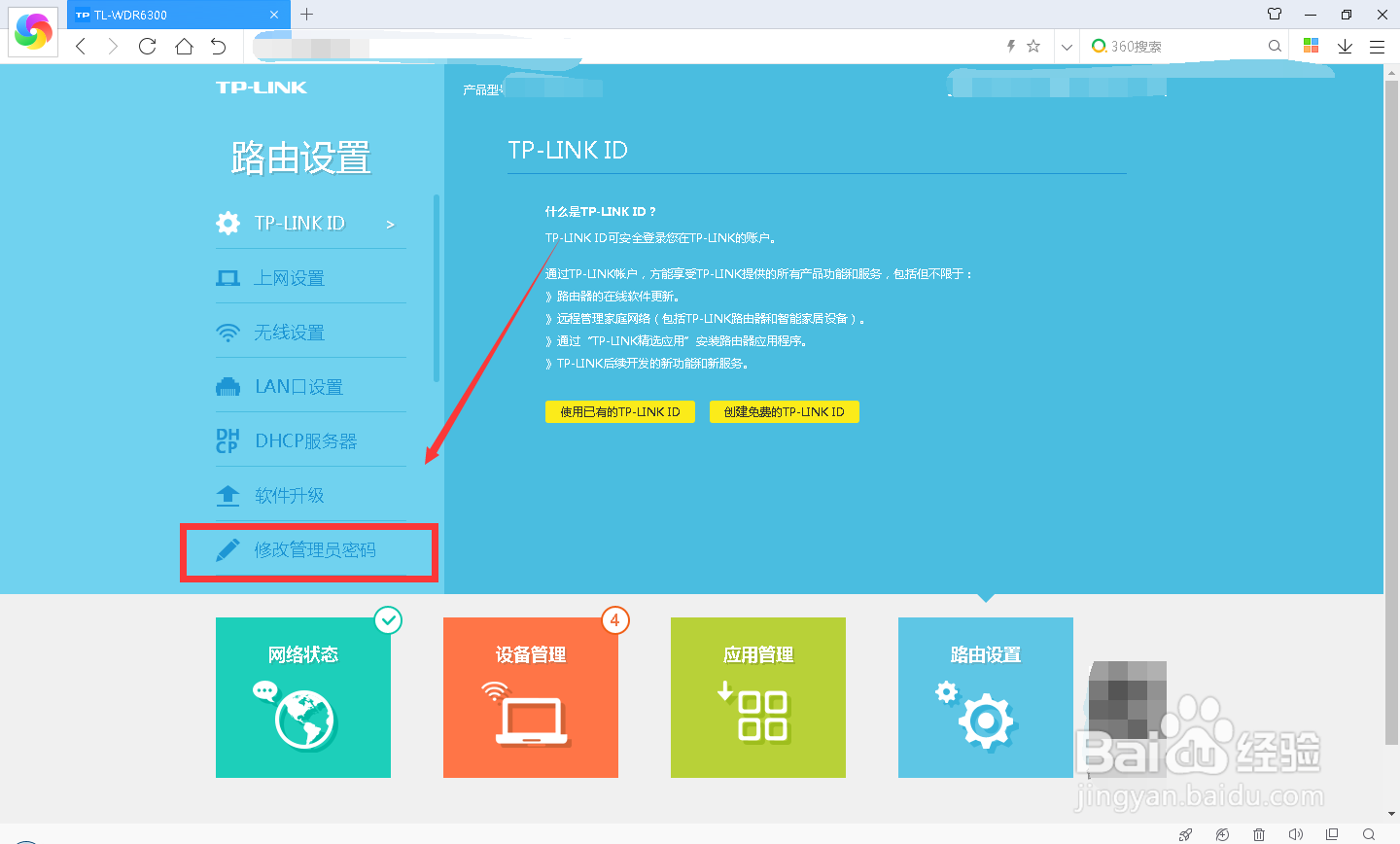Open 上网设置 sidebar item

(x=311, y=278)
